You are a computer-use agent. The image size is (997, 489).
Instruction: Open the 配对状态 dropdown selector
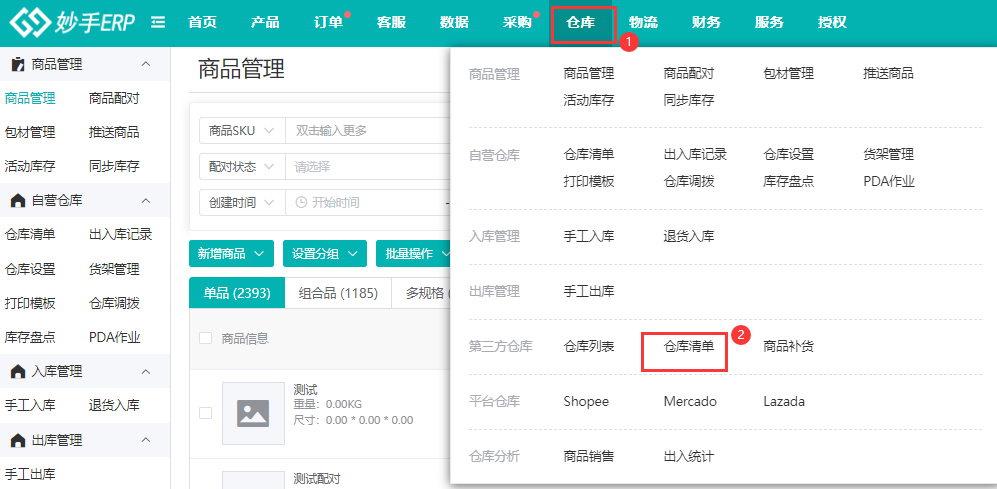point(242,167)
